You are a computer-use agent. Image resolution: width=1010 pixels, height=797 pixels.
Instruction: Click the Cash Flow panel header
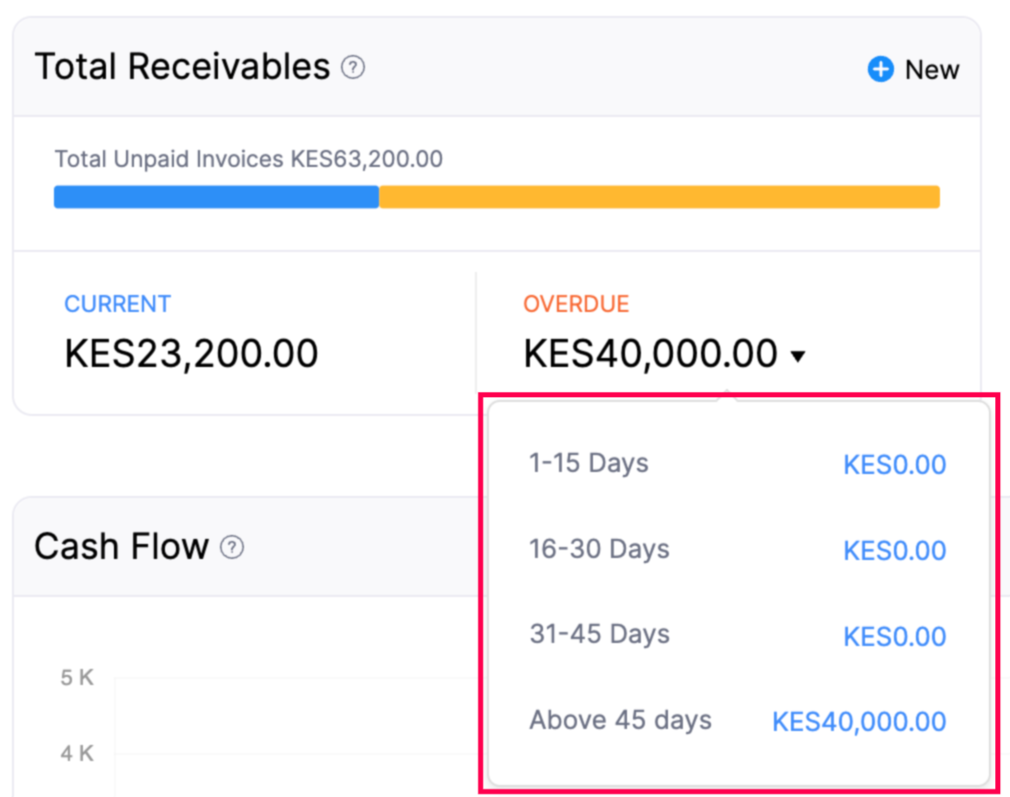click(x=120, y=547)
